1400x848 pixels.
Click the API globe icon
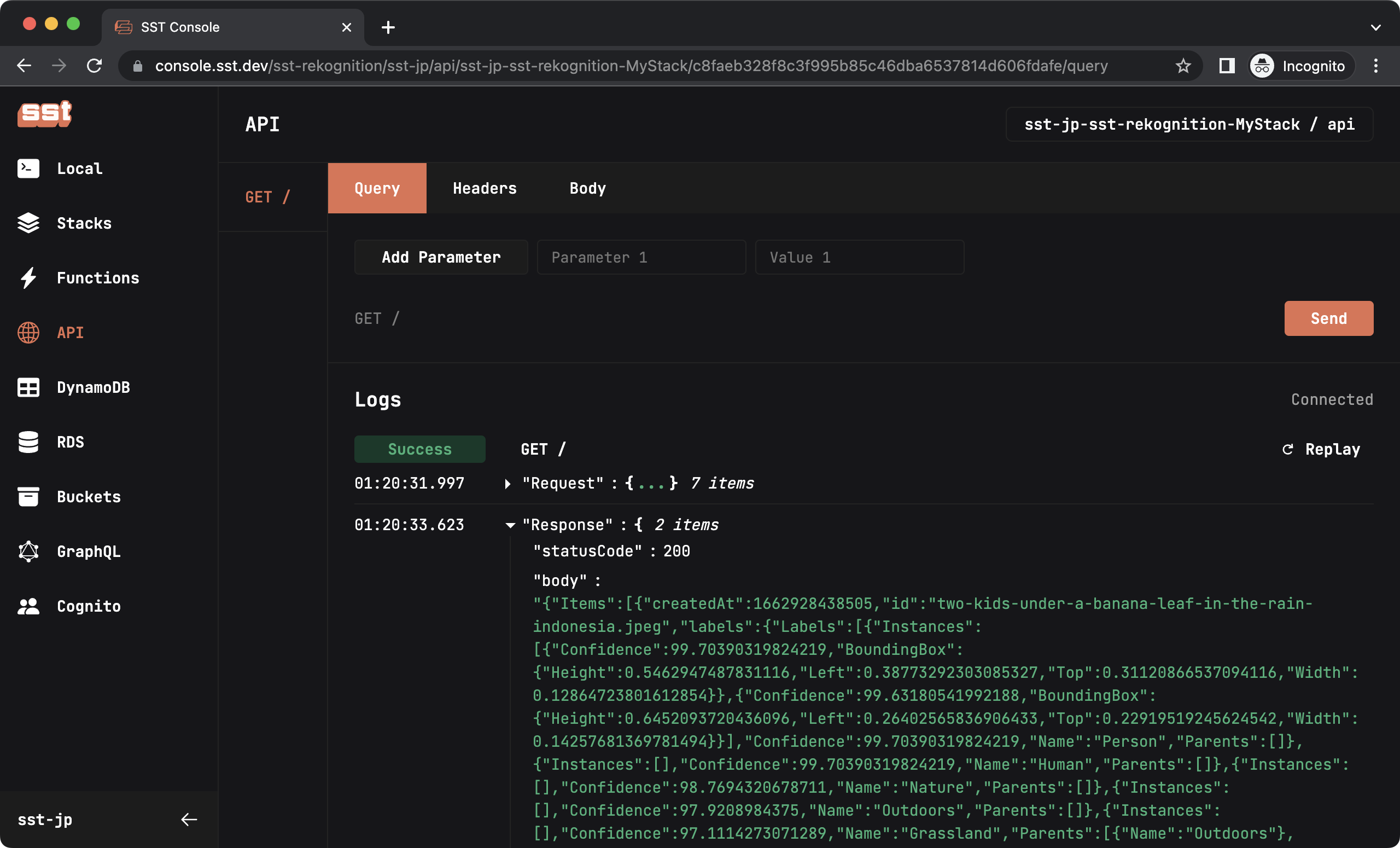coord(28,333)
